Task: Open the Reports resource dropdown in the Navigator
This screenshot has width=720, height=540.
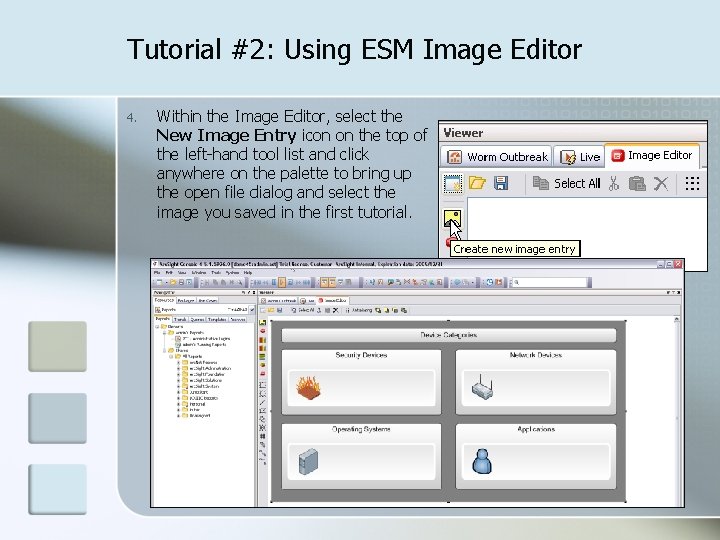Action: (252, 309)
